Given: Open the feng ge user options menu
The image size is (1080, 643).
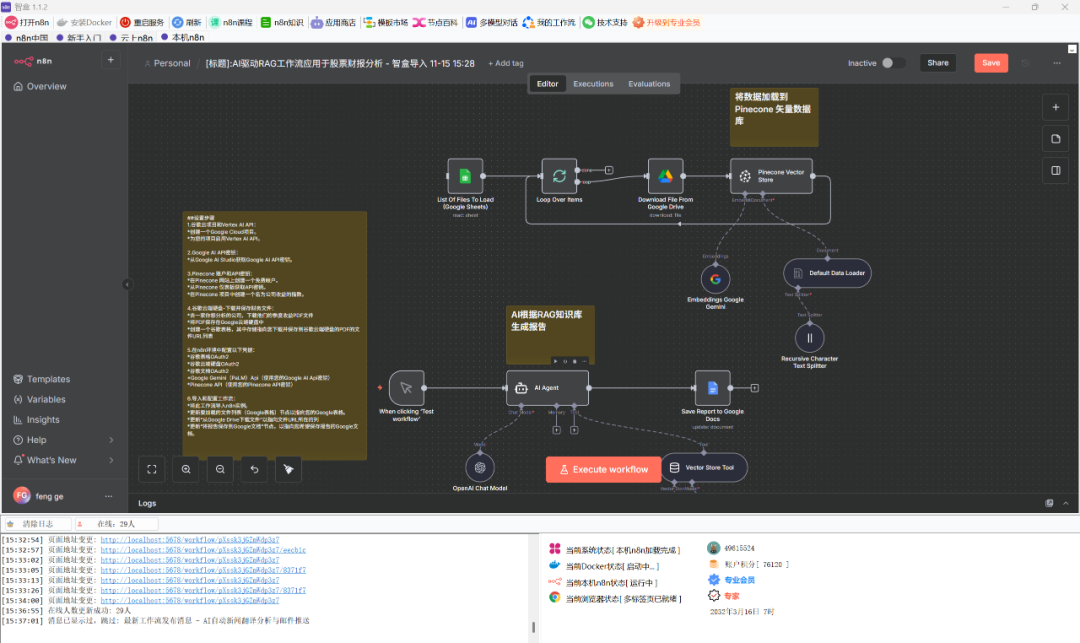Looking at the screenshot, I should click(x=108, y=496).
